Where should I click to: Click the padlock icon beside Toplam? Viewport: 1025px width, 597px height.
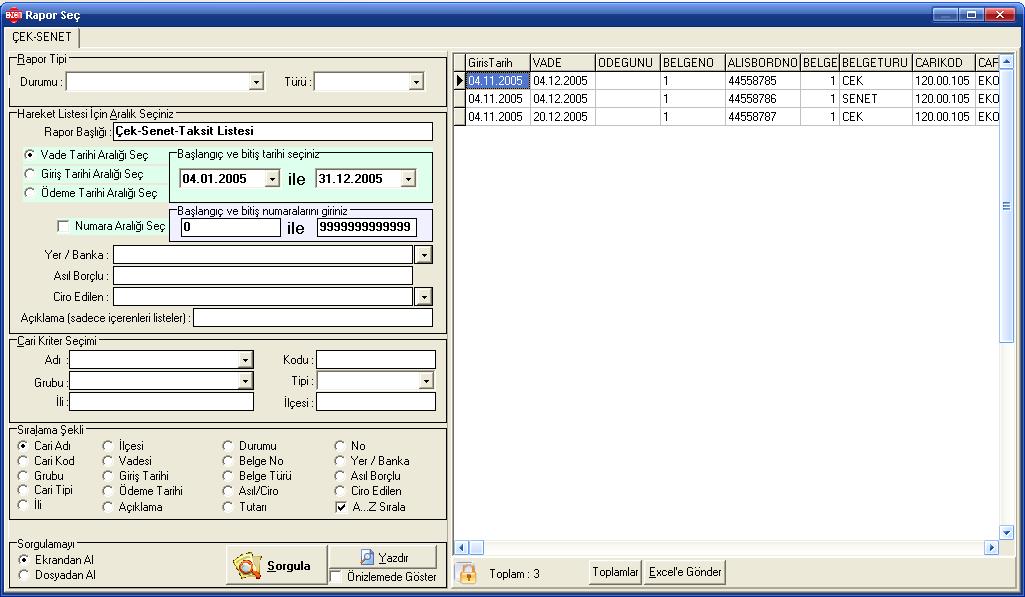467,573
